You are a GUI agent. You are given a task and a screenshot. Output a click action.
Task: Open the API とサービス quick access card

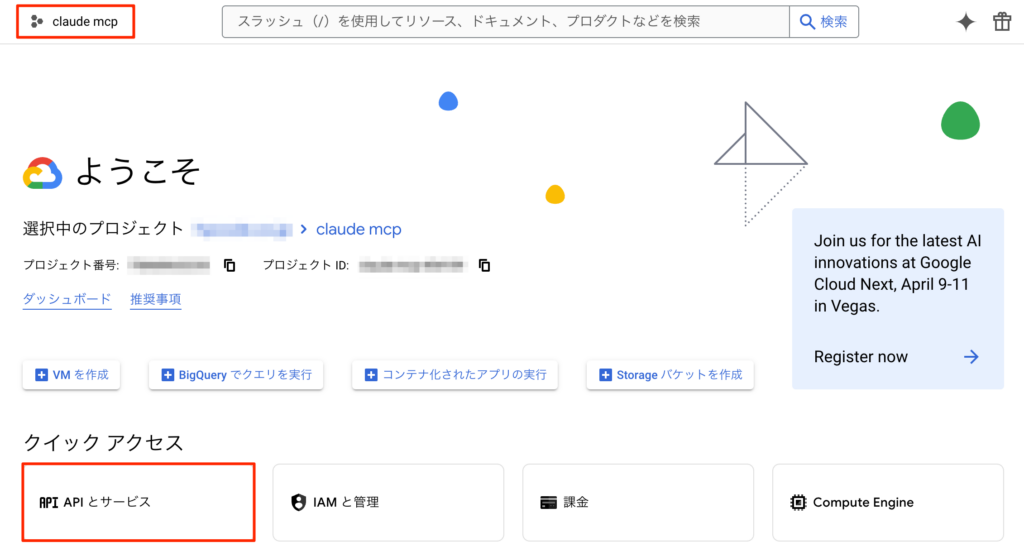click(138, 502)
